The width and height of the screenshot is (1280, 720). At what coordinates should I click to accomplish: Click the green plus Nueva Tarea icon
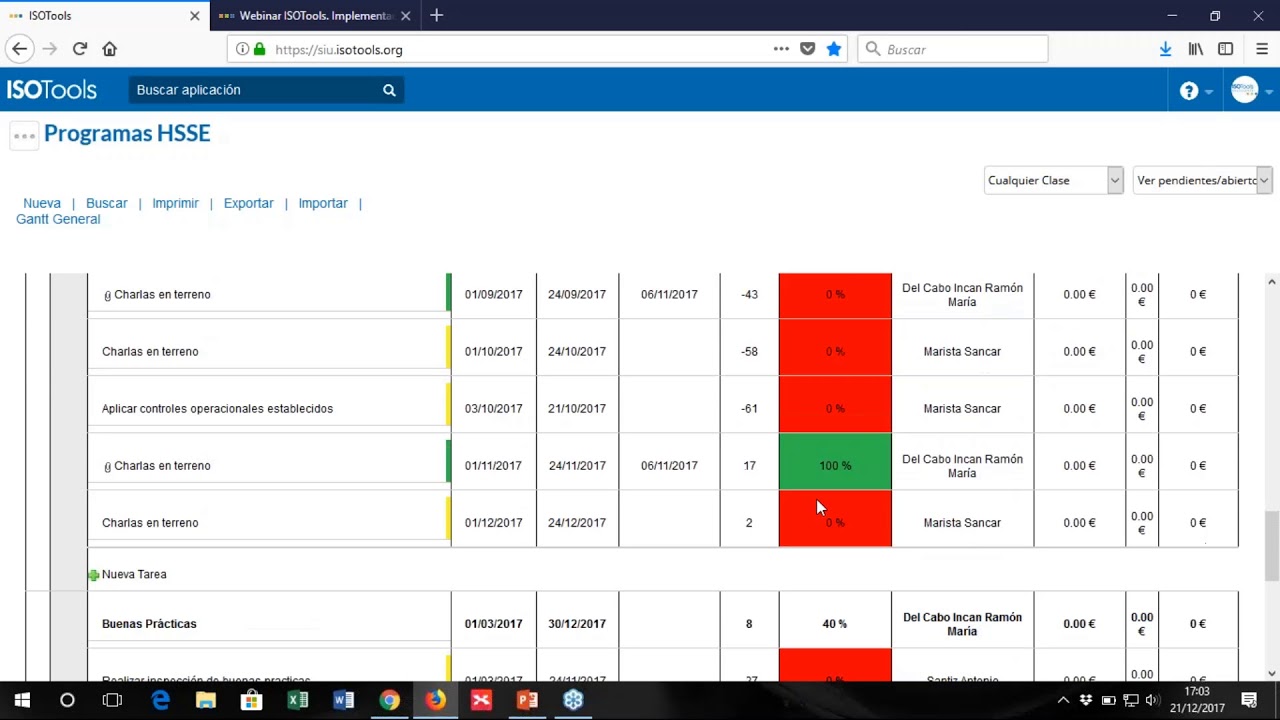[93, 575]
